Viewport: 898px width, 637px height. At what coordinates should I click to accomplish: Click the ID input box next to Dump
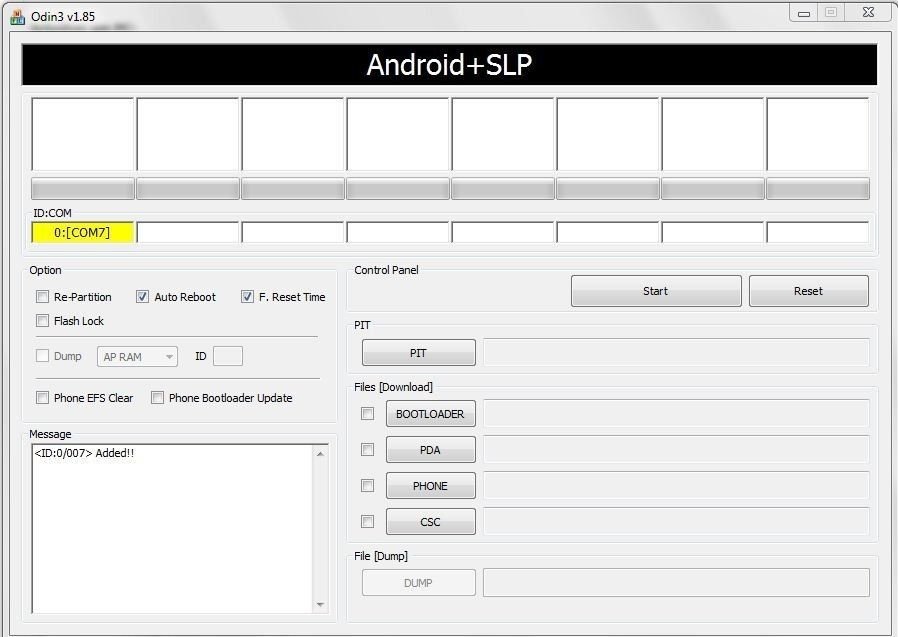(x=228, y=356)
